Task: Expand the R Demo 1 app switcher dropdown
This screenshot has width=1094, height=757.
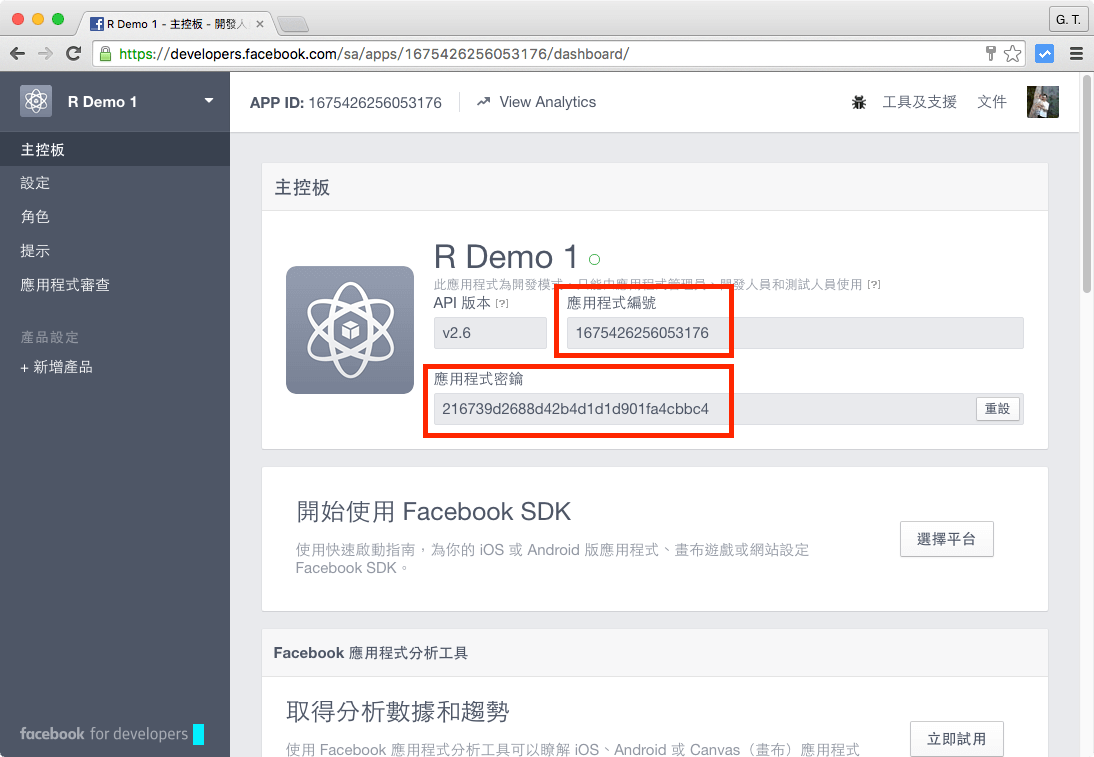Action: click(x=209, y=101)
